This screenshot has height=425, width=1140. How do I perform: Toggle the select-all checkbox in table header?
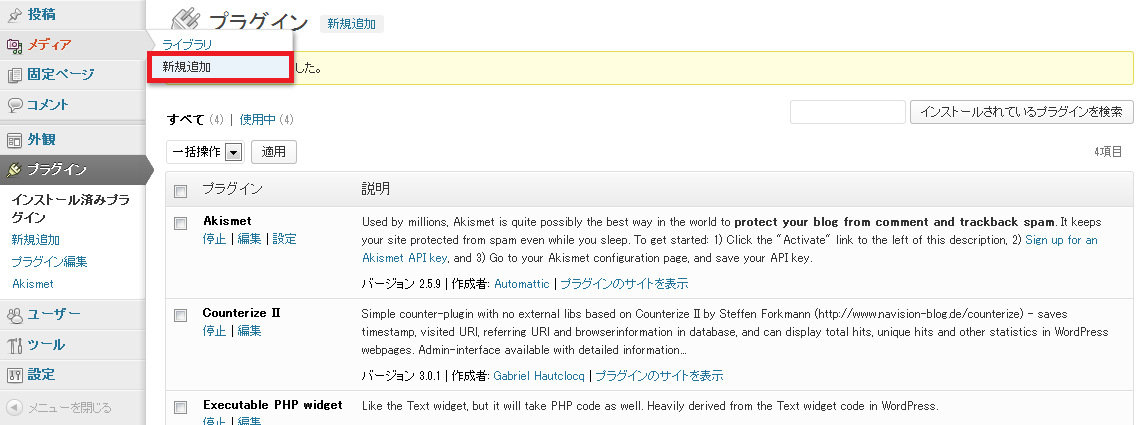pos(181,190)
